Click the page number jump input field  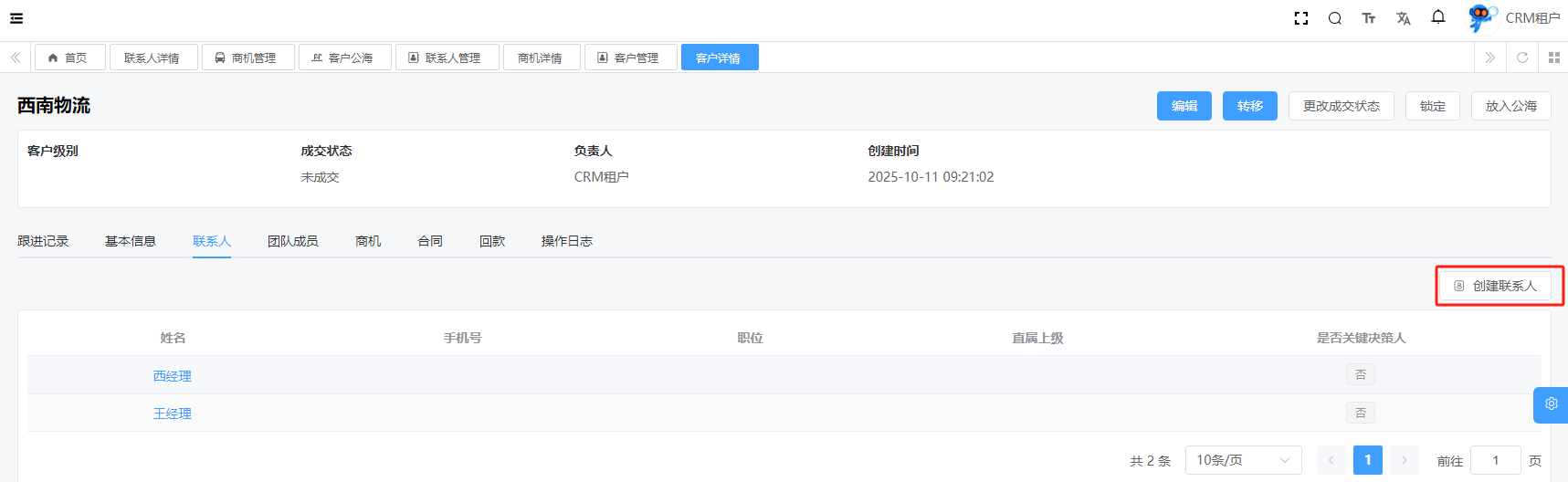[x=1495, y=460]
